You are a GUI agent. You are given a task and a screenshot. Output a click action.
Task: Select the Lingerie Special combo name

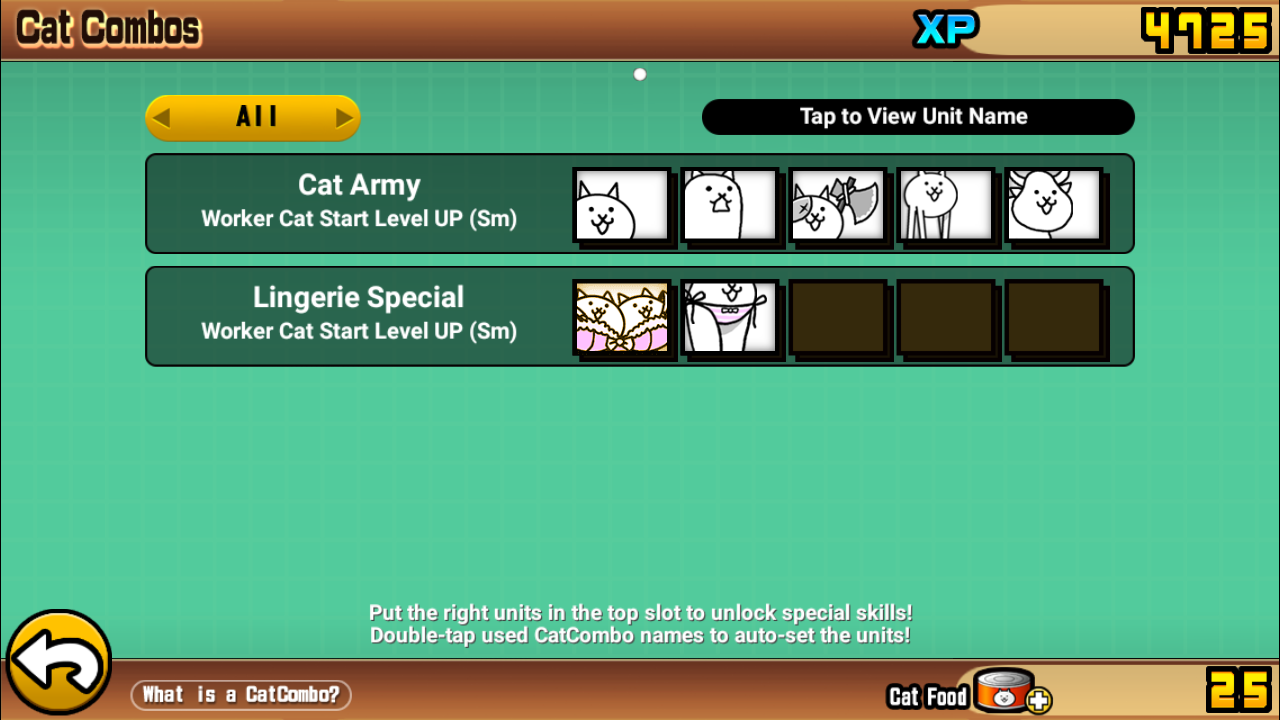(x=359, y=297)
